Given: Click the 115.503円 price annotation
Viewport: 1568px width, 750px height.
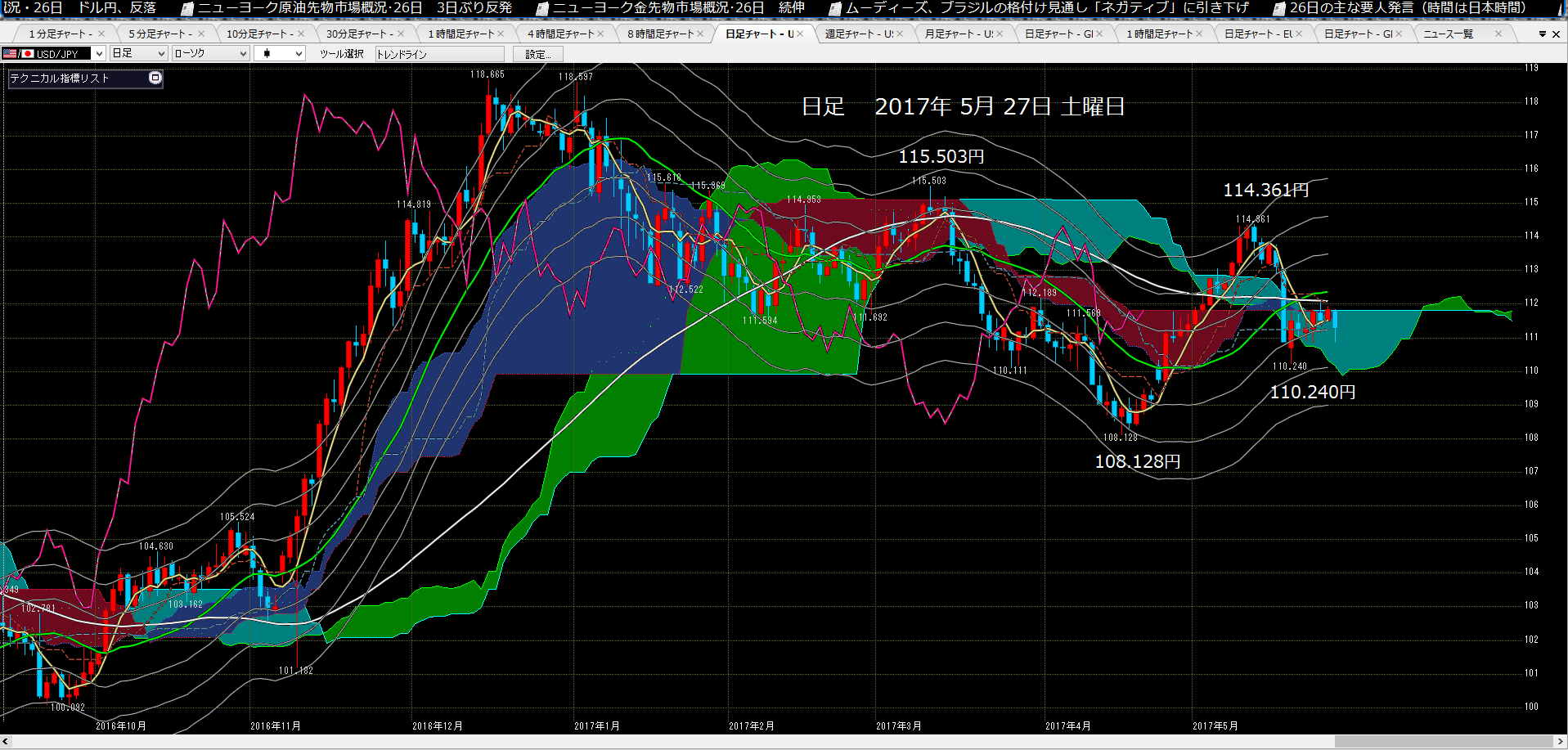Looking at the screenshot, I should [x=941, y=156].
